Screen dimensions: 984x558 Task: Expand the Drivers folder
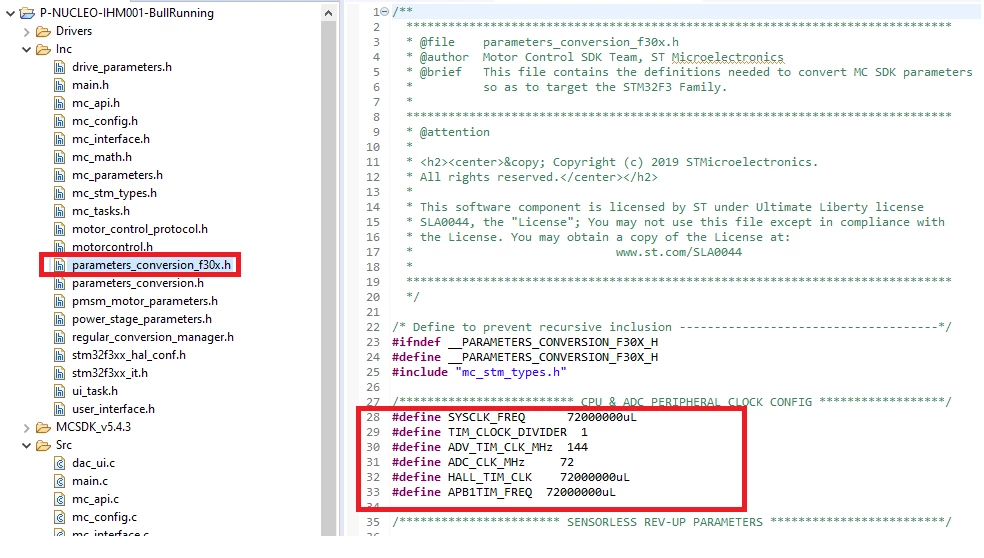click(26, 31)
